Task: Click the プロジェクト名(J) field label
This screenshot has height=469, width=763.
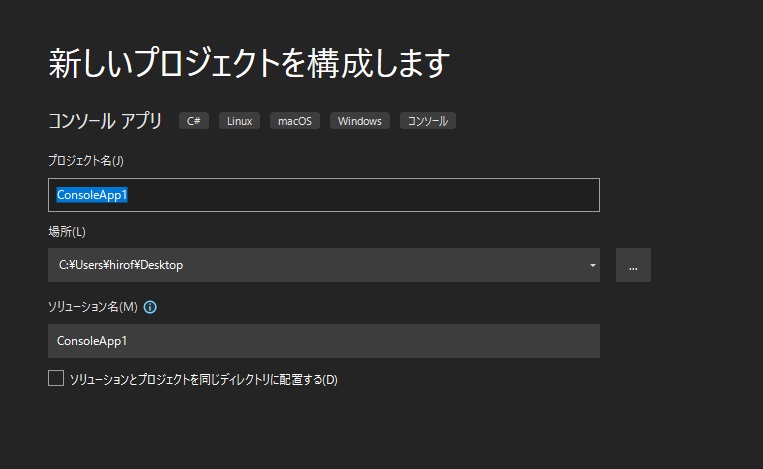Action: point(86,160)
